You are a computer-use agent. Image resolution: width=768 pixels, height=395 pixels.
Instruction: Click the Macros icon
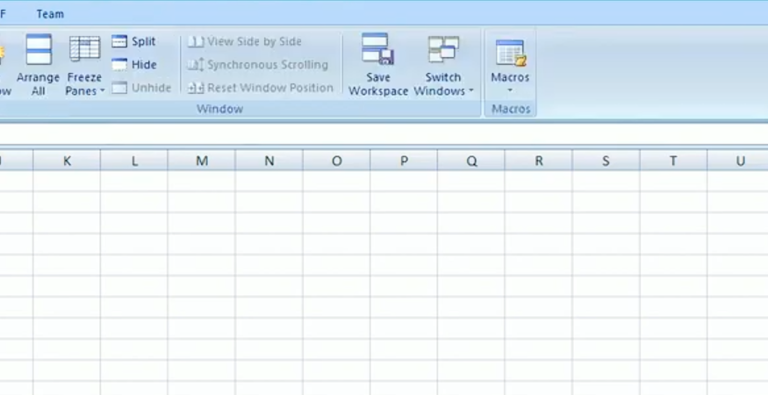pos(510,52)
